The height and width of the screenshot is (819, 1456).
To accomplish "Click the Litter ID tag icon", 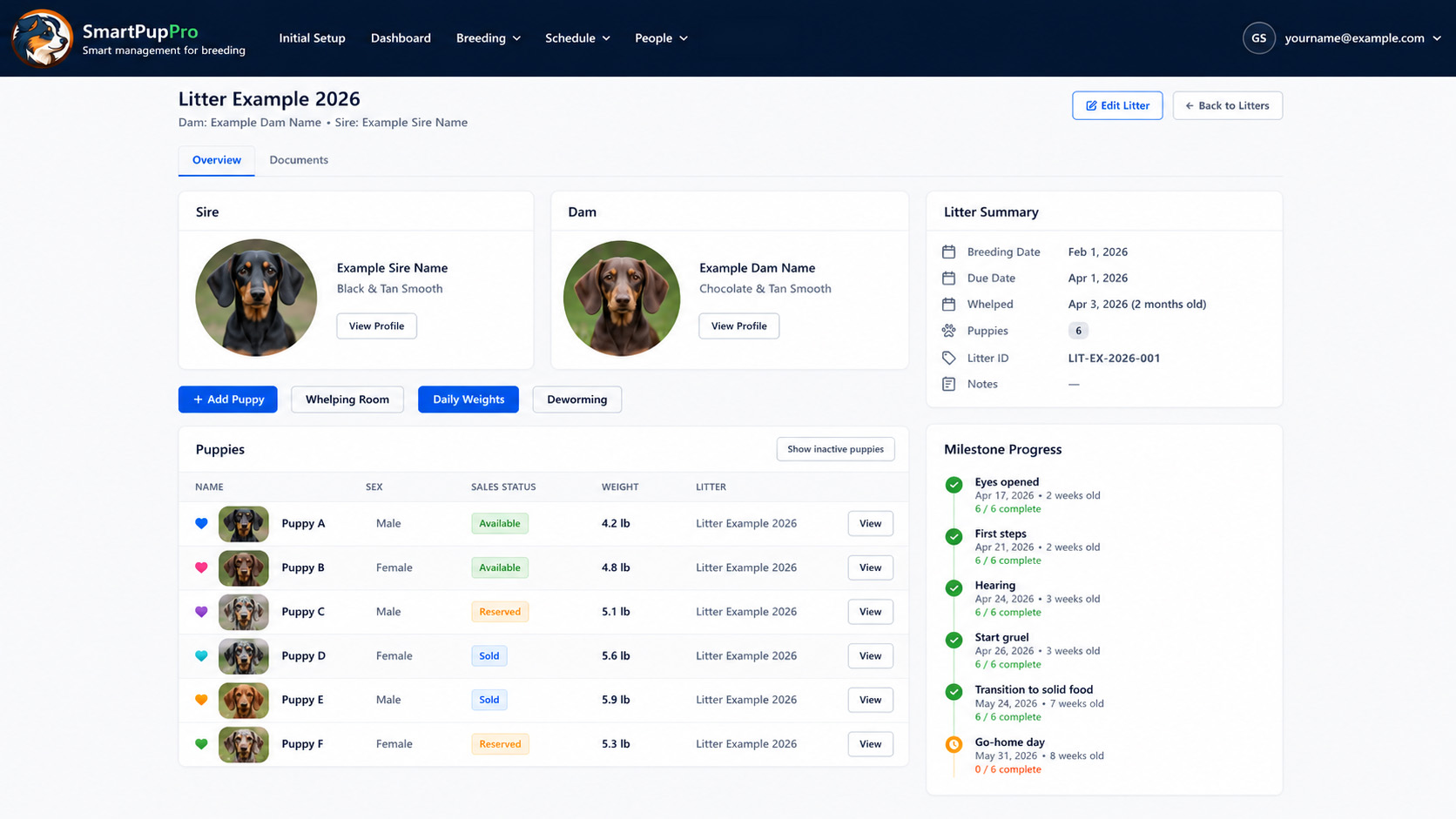I will 948,358.
